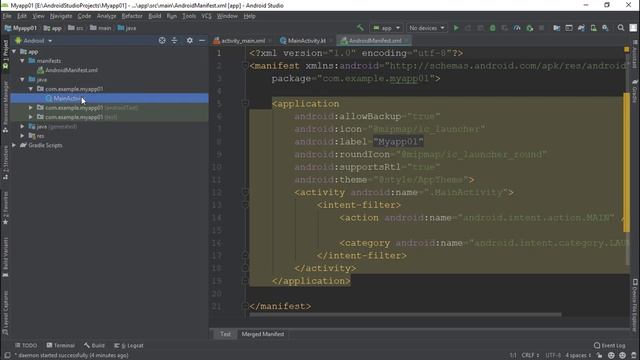Open the VCS menu

point(206,16)
